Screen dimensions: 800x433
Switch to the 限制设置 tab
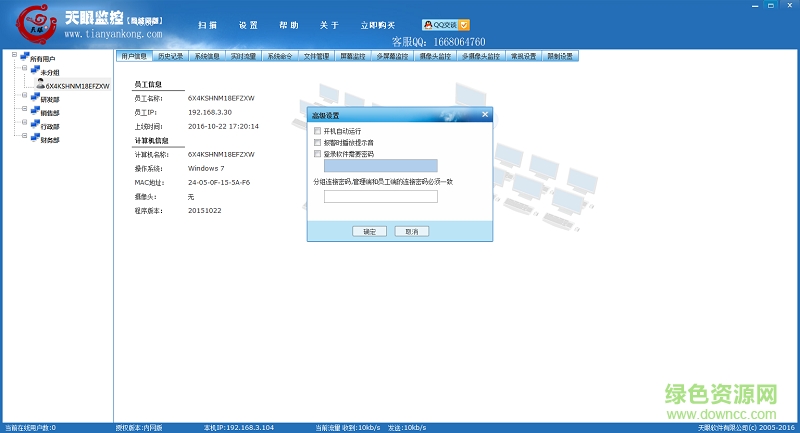click(x=560, y=56)
